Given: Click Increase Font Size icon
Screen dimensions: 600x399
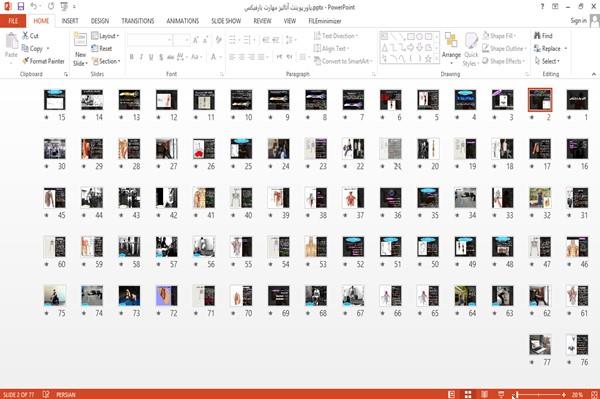Looking at the screenshot, I should [x=196, y=40].
